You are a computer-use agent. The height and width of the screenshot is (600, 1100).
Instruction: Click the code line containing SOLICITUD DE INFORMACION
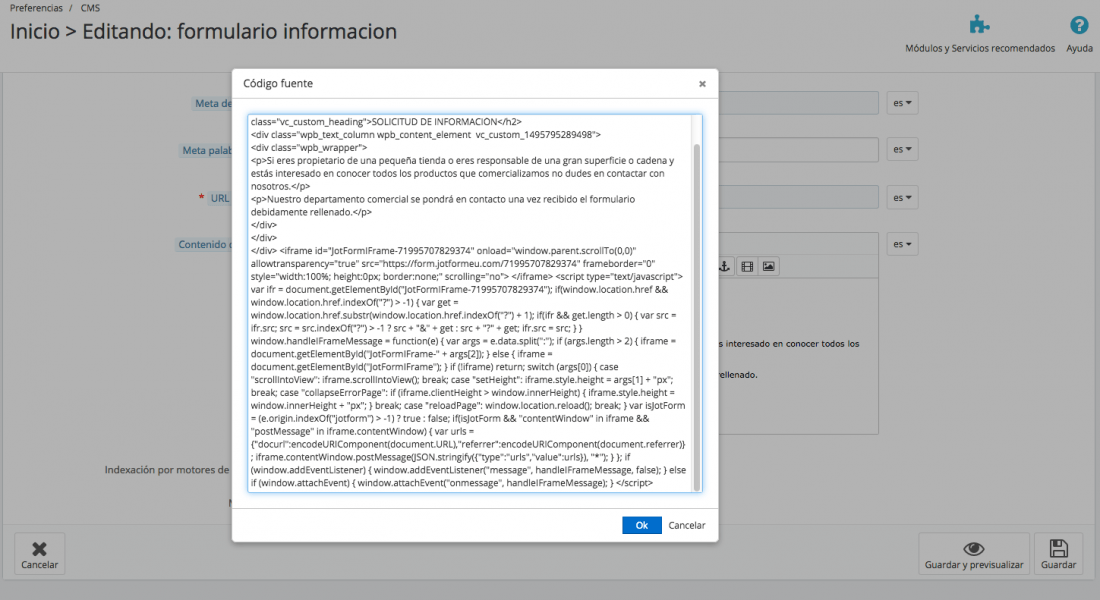tap(387, 121)
